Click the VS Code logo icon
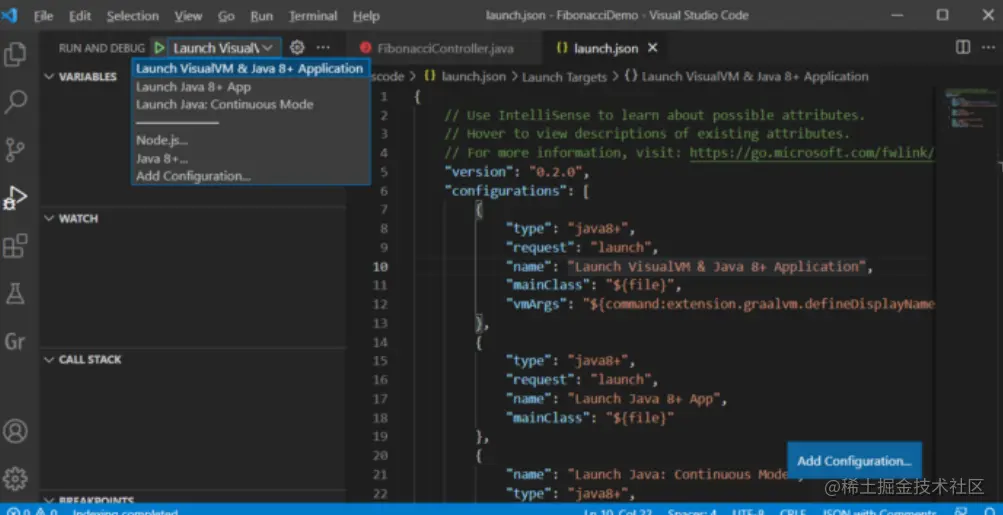Screen dimensions: 1003x515 pyautogui.click(x=9, y=16)
